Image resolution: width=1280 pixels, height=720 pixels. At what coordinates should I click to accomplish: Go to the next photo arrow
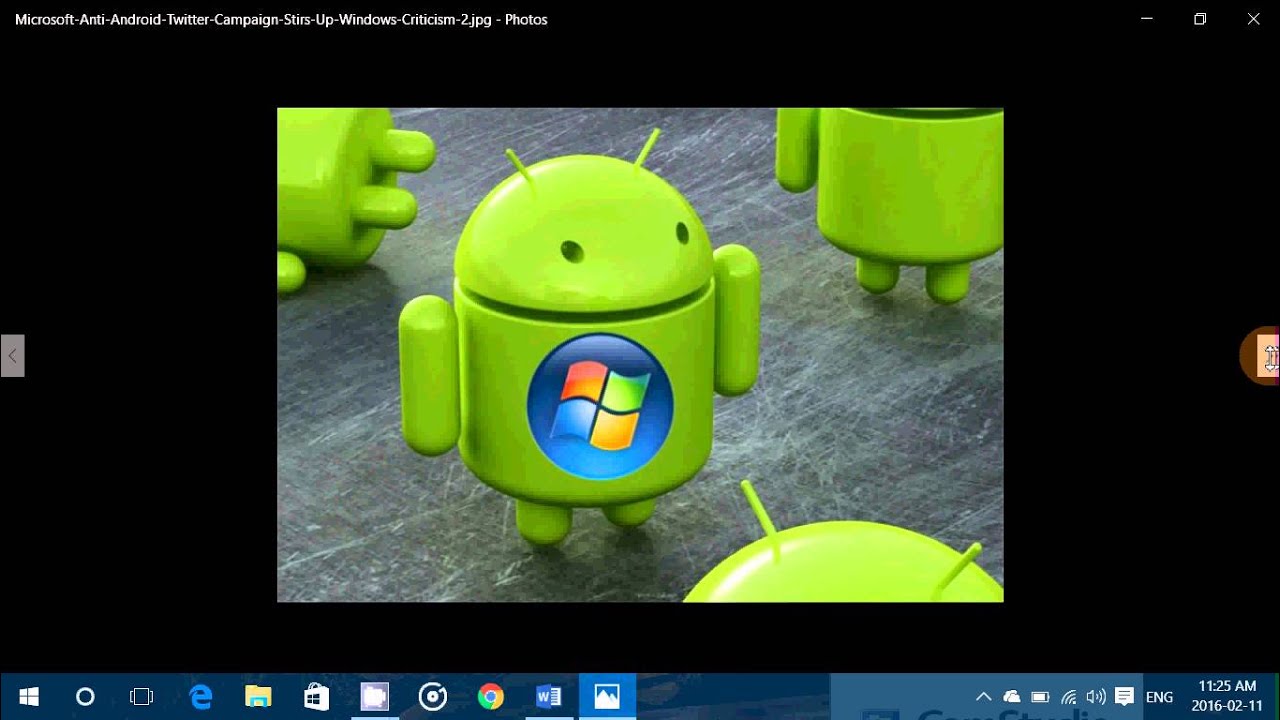(x=1268, y=356)
